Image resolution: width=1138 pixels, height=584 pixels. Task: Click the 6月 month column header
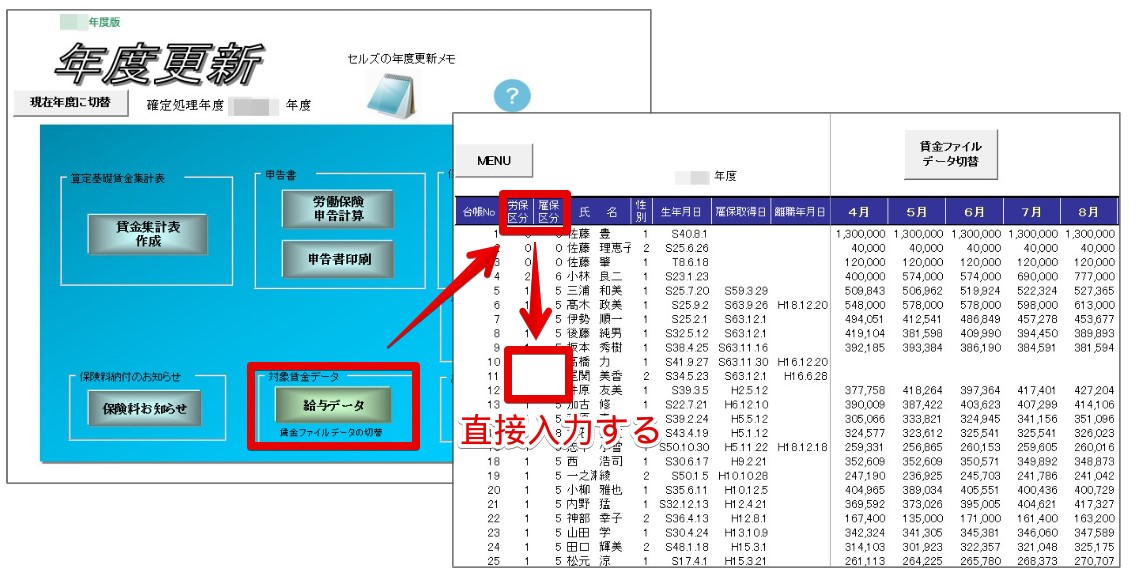click(974, 212)
